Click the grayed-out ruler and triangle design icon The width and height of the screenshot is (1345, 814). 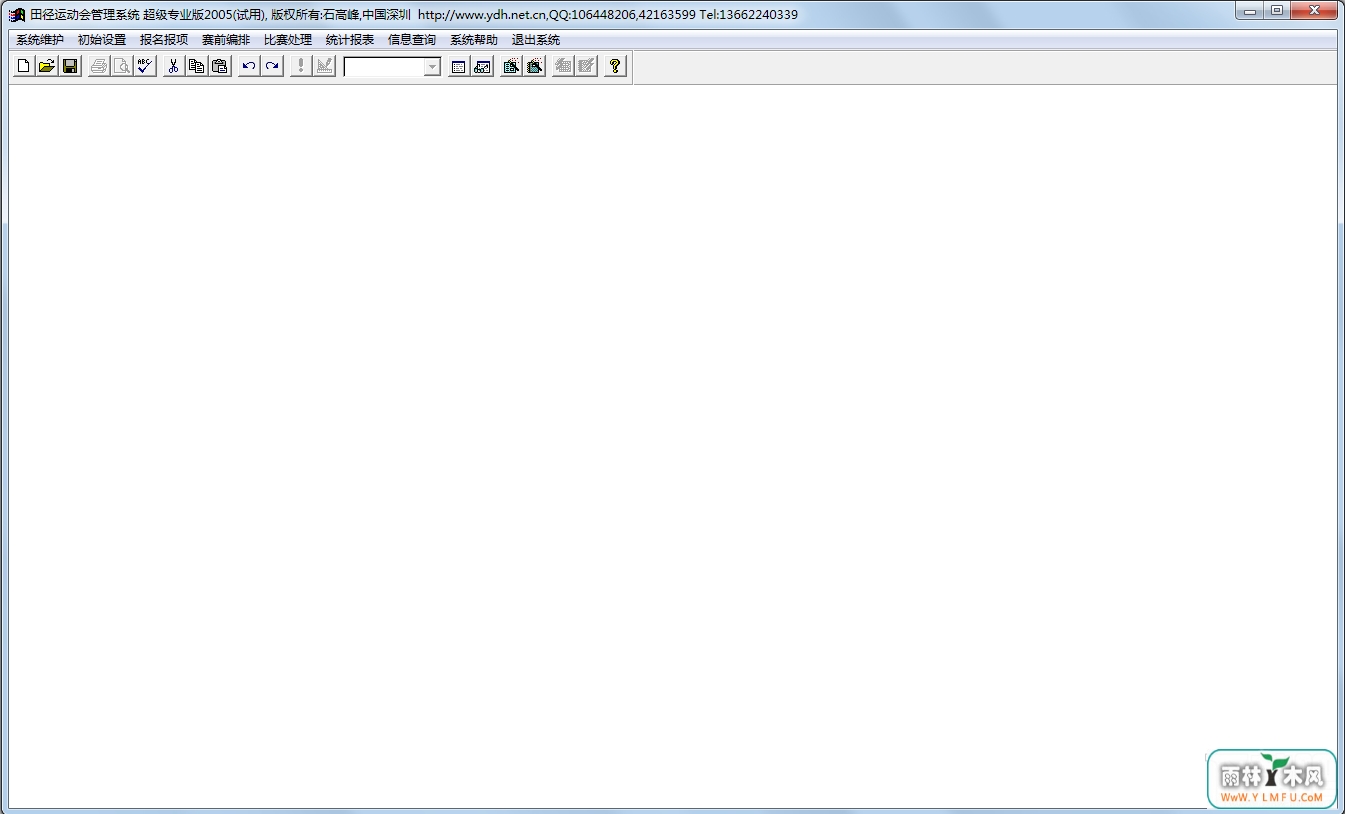(324, 67)
